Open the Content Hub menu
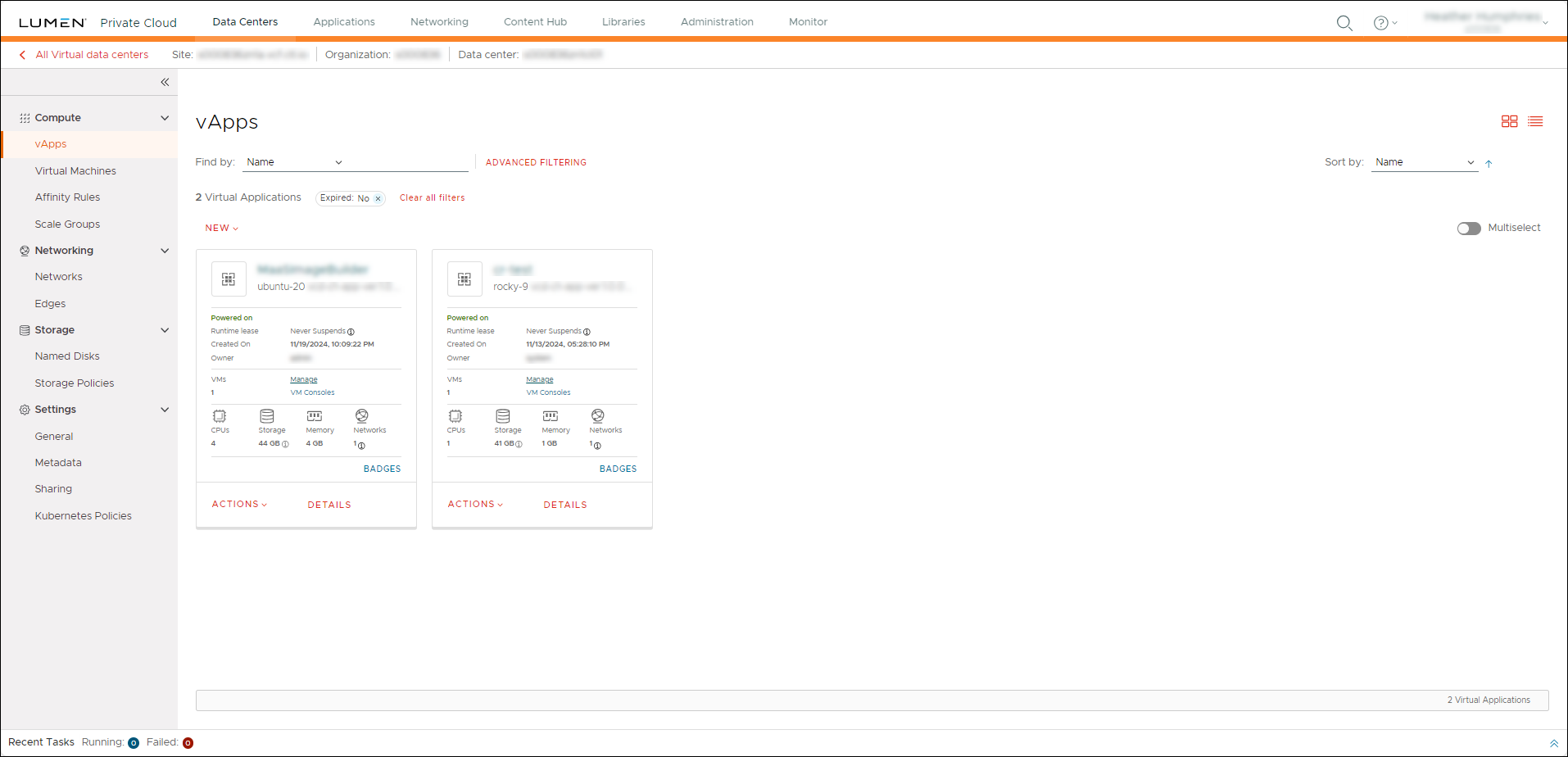This screenshot has height=757, width=1568. click(535, 21)
